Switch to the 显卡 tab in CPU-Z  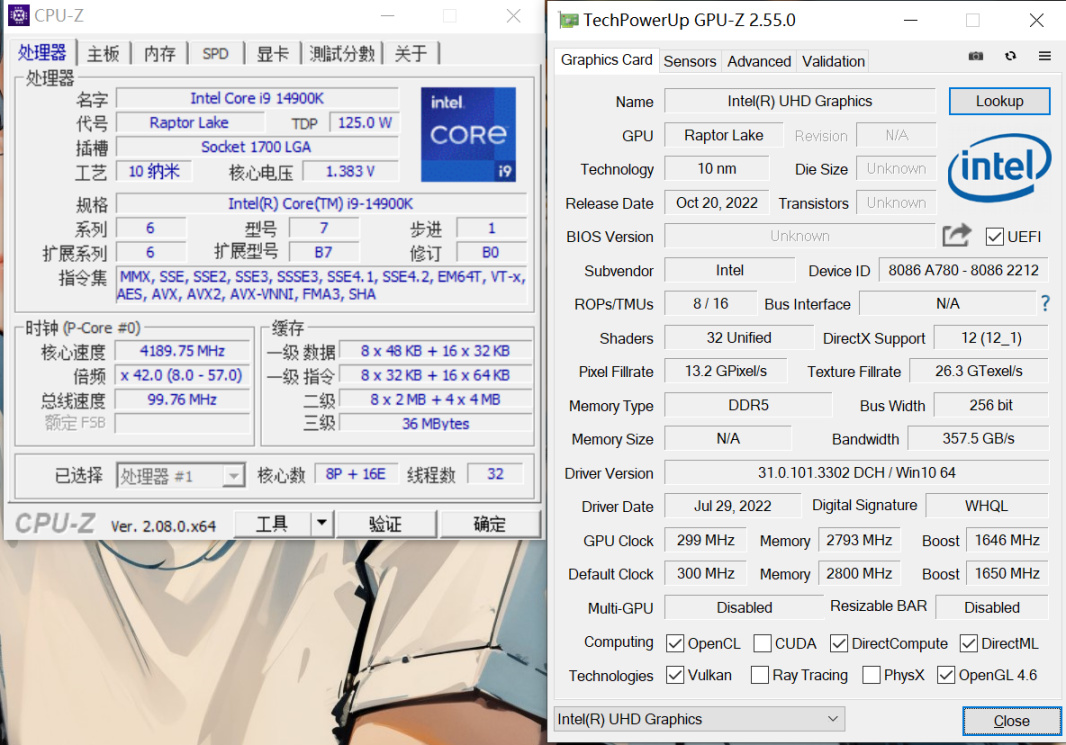tap(273, 54)
